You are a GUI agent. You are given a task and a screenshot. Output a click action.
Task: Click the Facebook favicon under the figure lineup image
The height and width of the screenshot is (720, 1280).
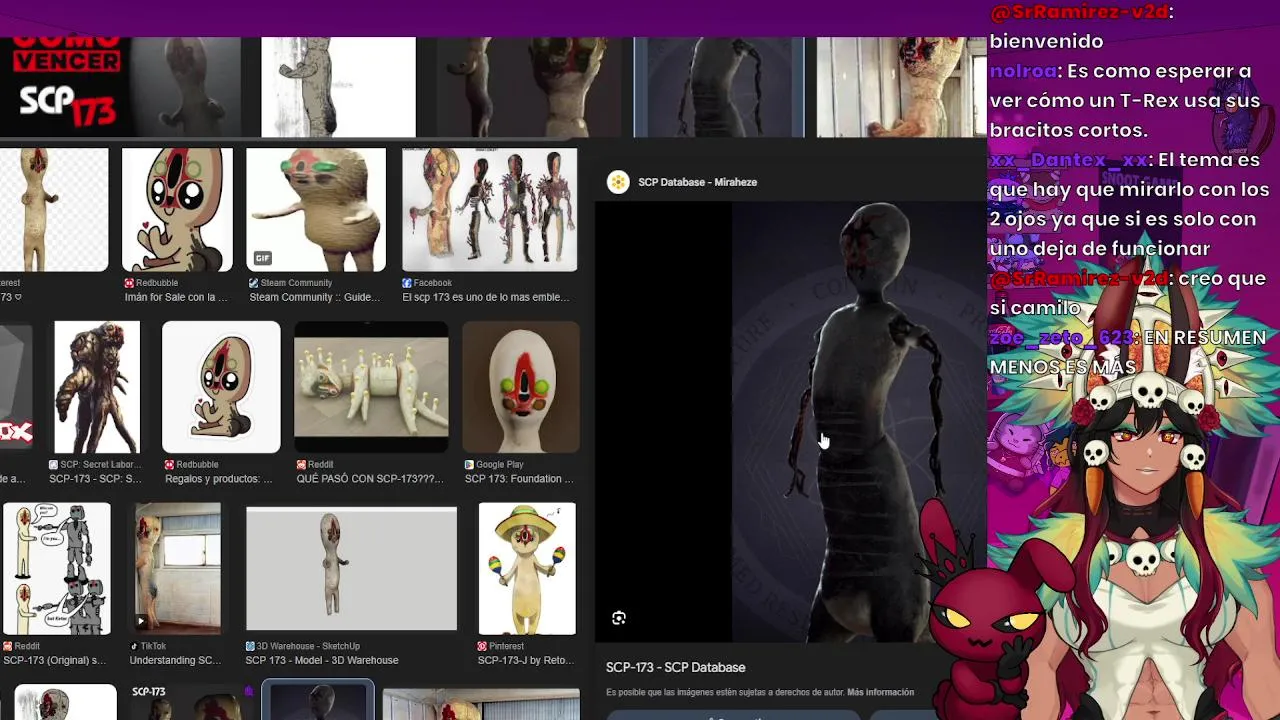[407, 283]
